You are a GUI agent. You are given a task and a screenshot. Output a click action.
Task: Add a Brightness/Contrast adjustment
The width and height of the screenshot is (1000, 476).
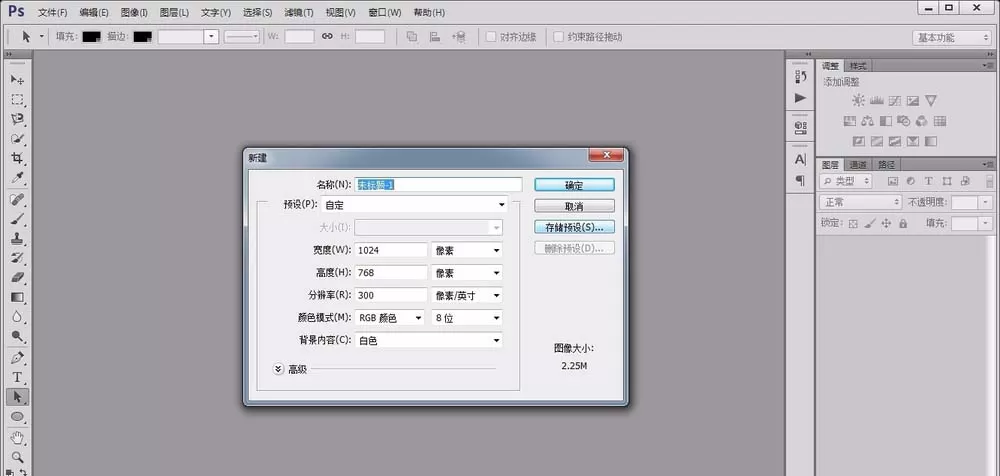coord(858,100)
